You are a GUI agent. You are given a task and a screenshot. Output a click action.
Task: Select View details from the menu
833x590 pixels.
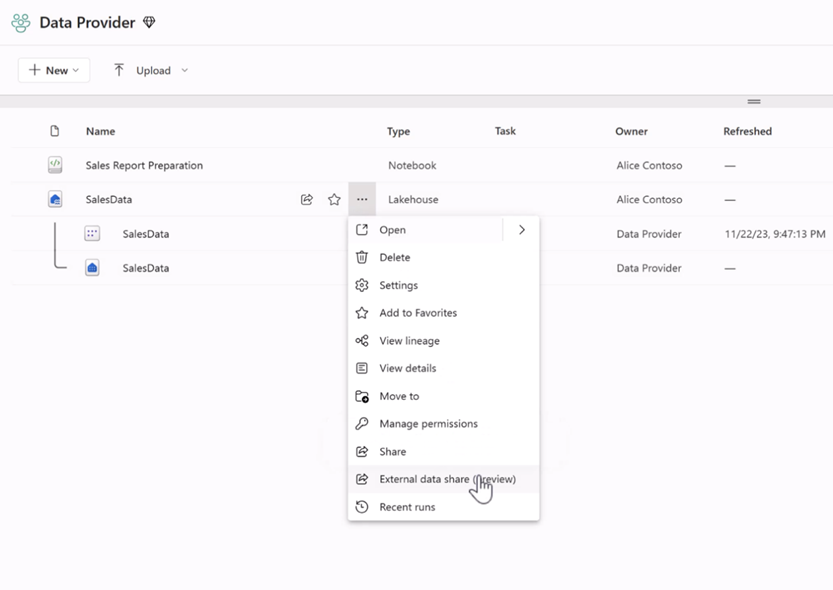click(x=407, y=369)
